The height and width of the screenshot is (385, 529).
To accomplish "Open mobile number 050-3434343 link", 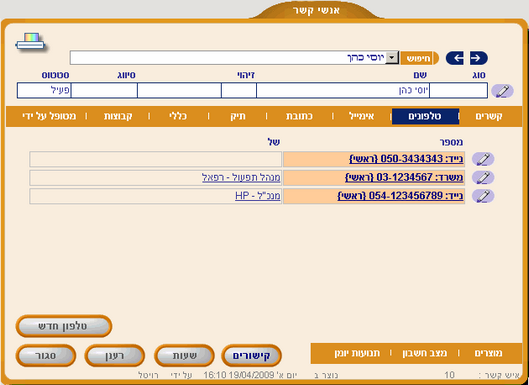I will coord(406,159).
